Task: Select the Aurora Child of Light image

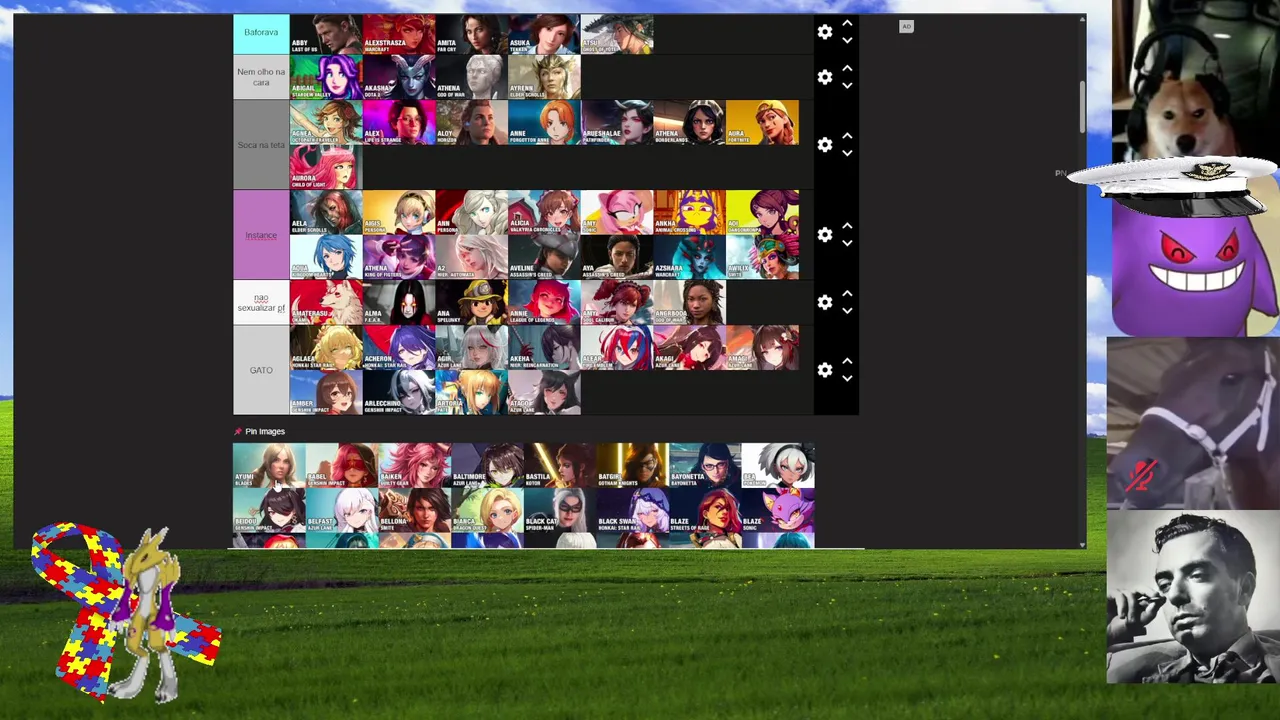Action: [x=326, y=167]
